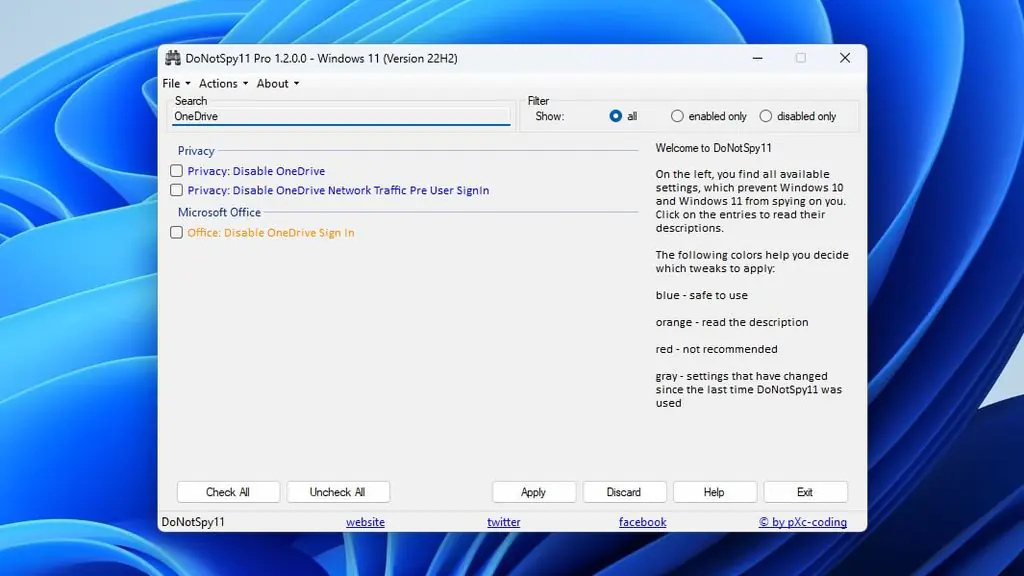Image resolution: width=1024 pixels, height=576 pixels.
Task: Click the Uncheck All button
Action: click(337, 492)
